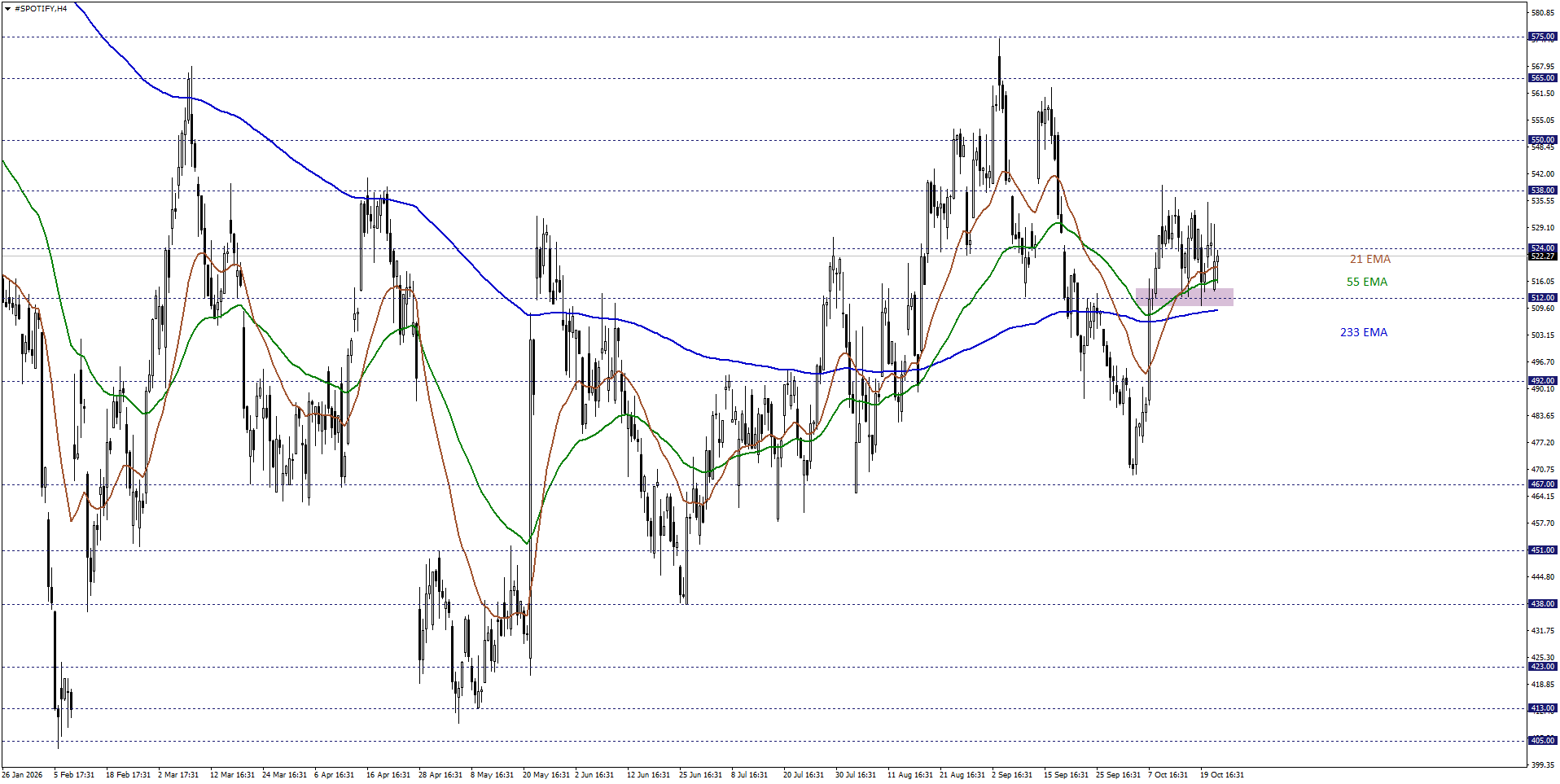Click the 7 Oct 16:31 time label
1560x784 pixels.
pos(1168,775)
